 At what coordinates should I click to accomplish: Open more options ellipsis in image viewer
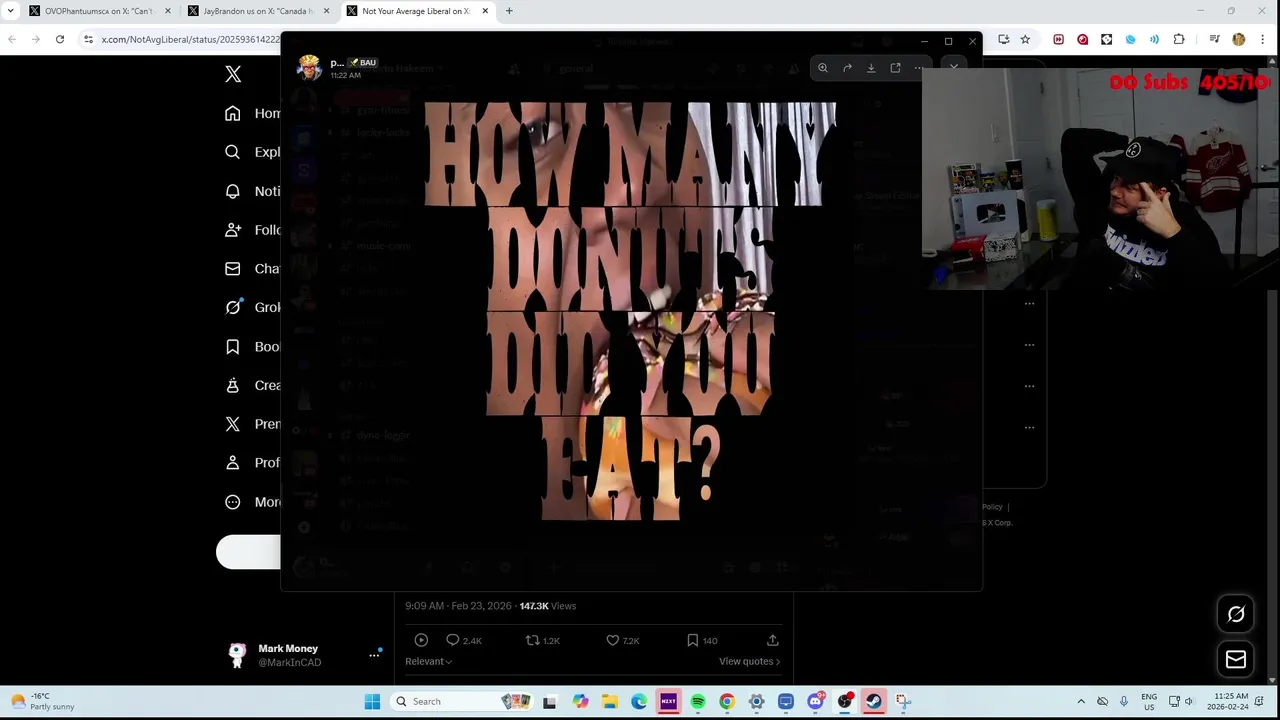click(x=919, y=68)
